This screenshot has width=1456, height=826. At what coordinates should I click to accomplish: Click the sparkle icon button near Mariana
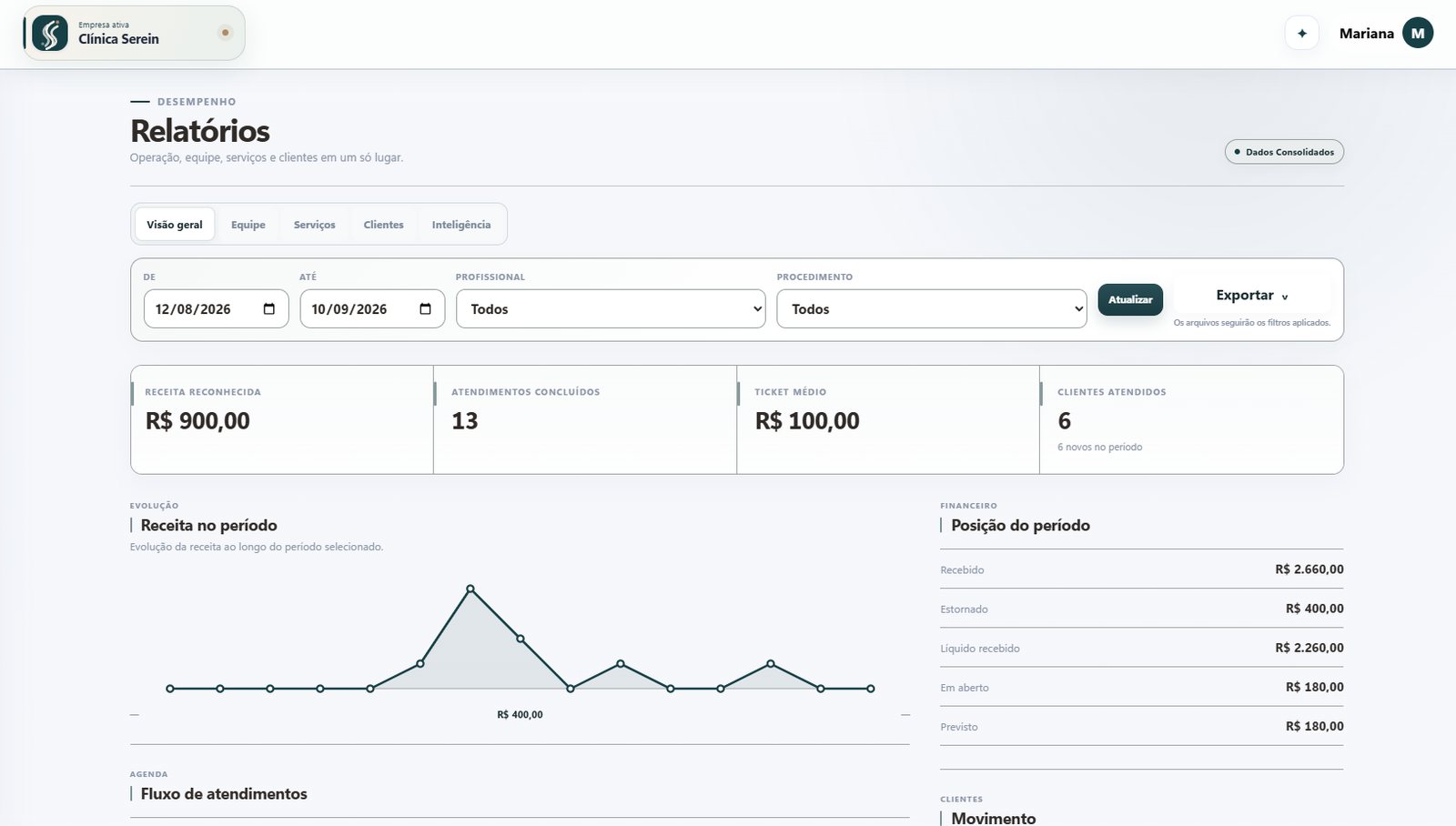click(x=1302, y=34)
